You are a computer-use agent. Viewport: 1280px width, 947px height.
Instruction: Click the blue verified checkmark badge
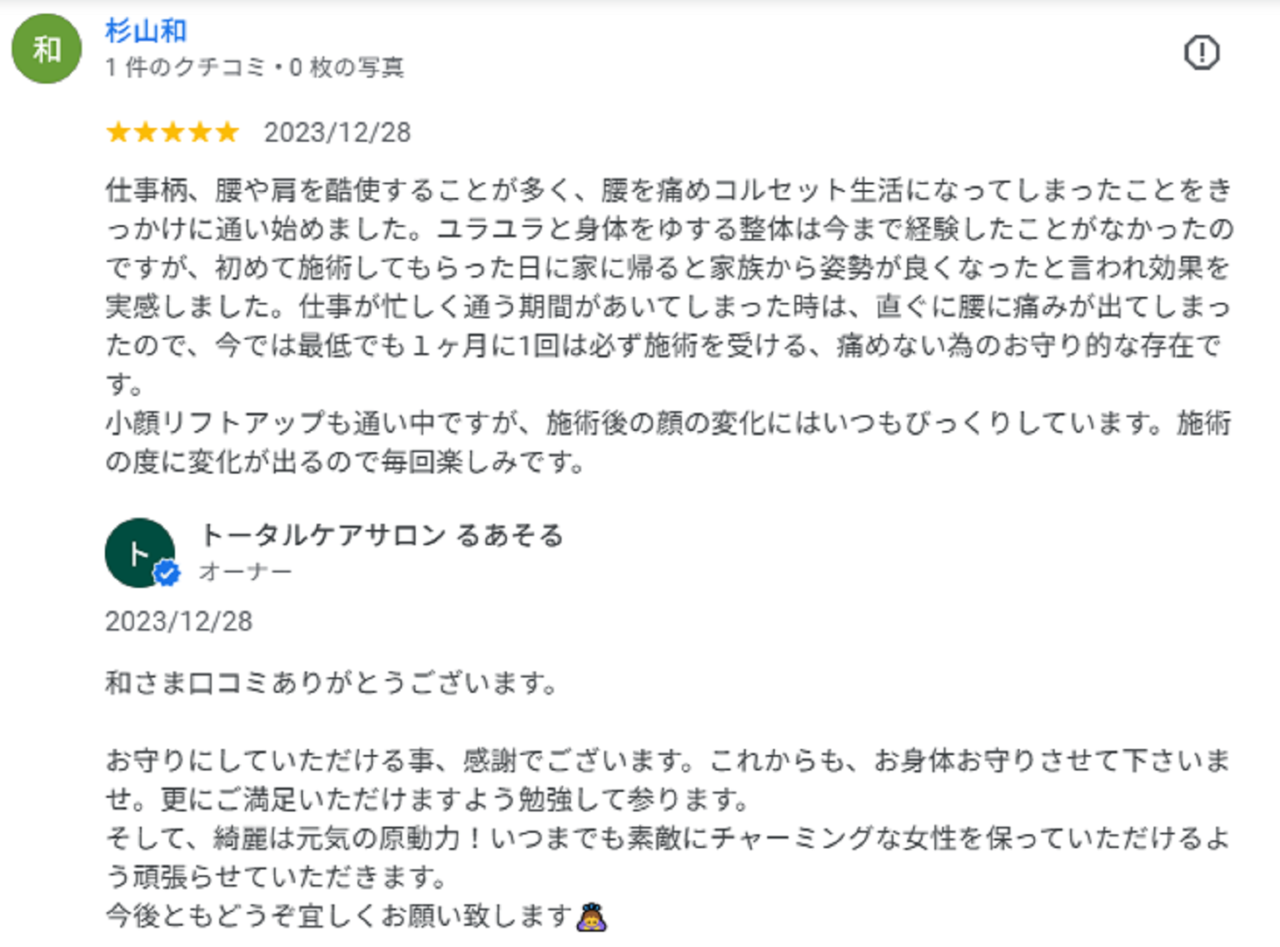click(x=167, y=573)
